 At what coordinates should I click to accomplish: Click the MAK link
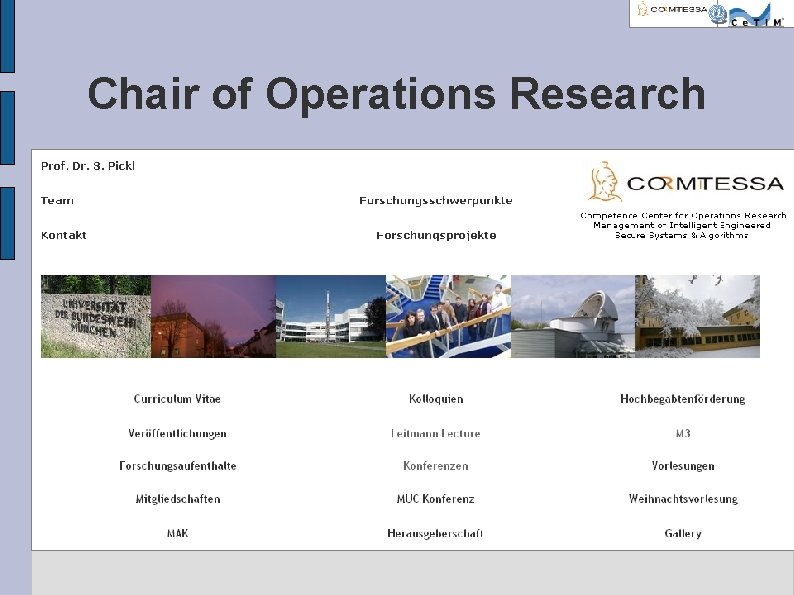pyautogui.click(x=177, y=533)
